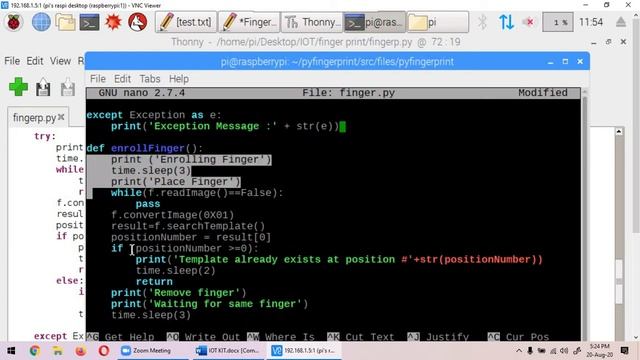Click the Bluetooth icon in Pi panel

click(482, 22)
